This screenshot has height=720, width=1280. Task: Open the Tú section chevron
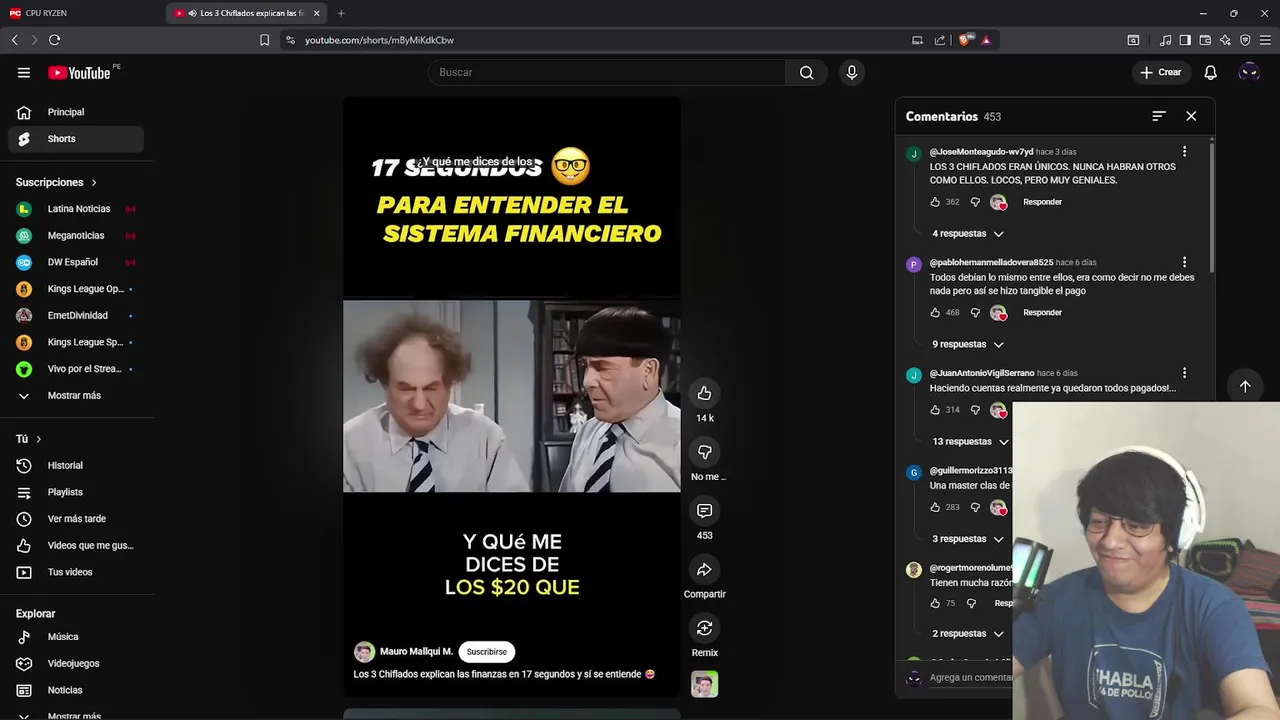pyautogui.click(x=39, y=439)
